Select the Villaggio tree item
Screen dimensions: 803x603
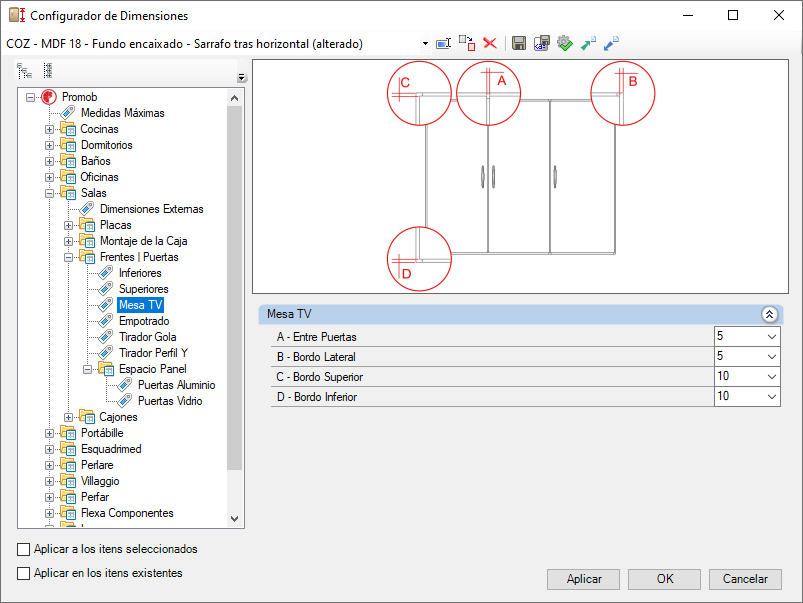pyautogui.click(x=100, y=481)
